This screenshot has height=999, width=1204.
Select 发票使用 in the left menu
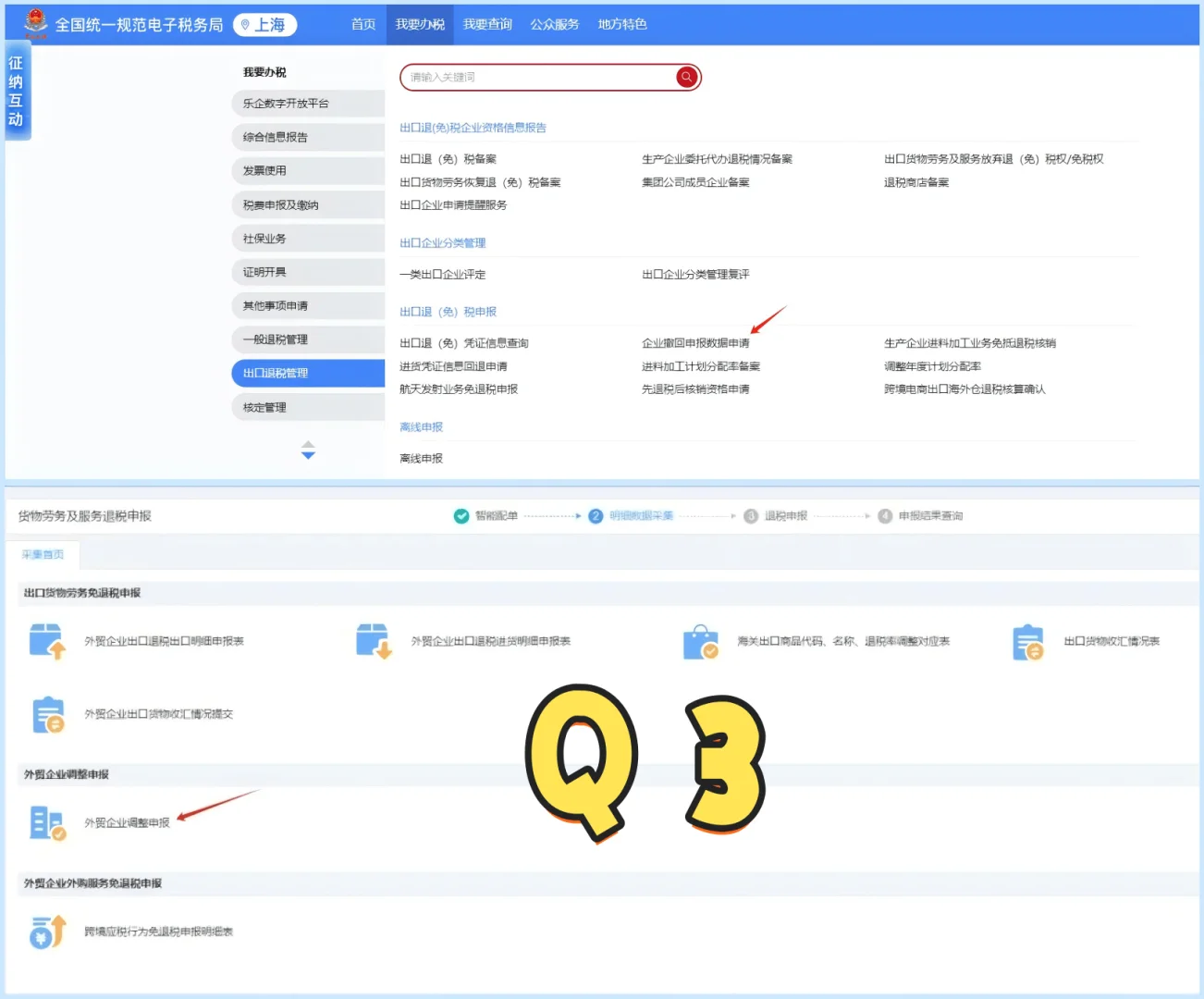pyautogui.click(x=307, y=170)
